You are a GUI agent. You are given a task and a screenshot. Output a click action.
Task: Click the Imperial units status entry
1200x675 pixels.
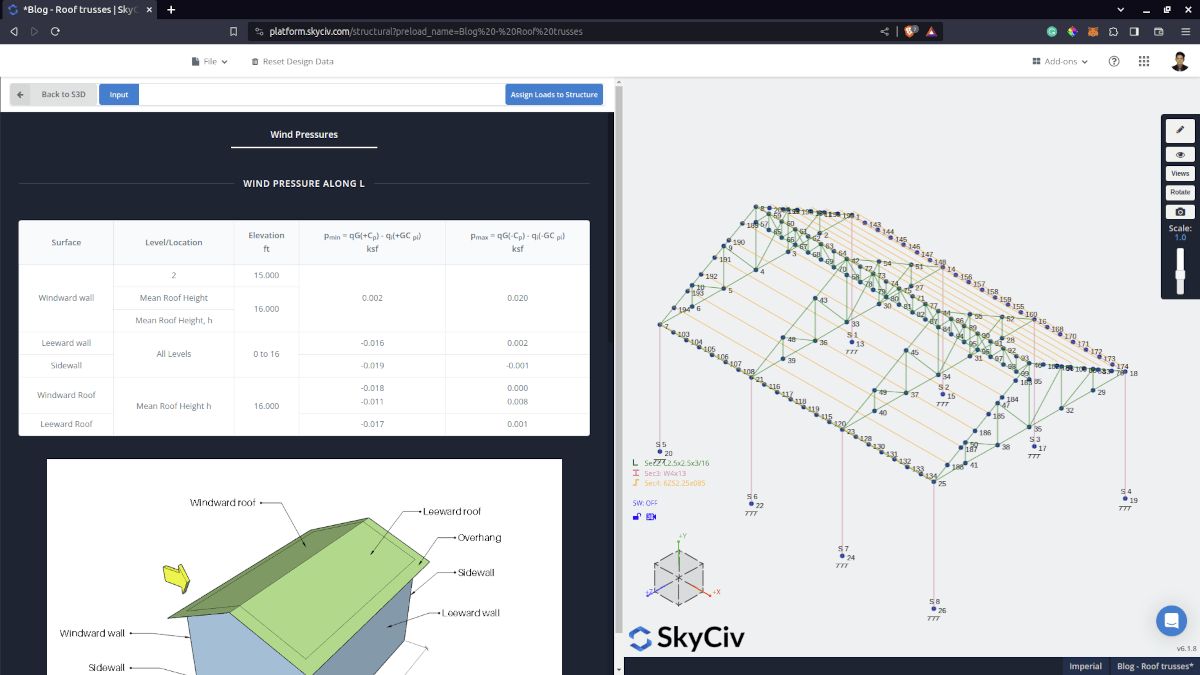(1085, 666)
